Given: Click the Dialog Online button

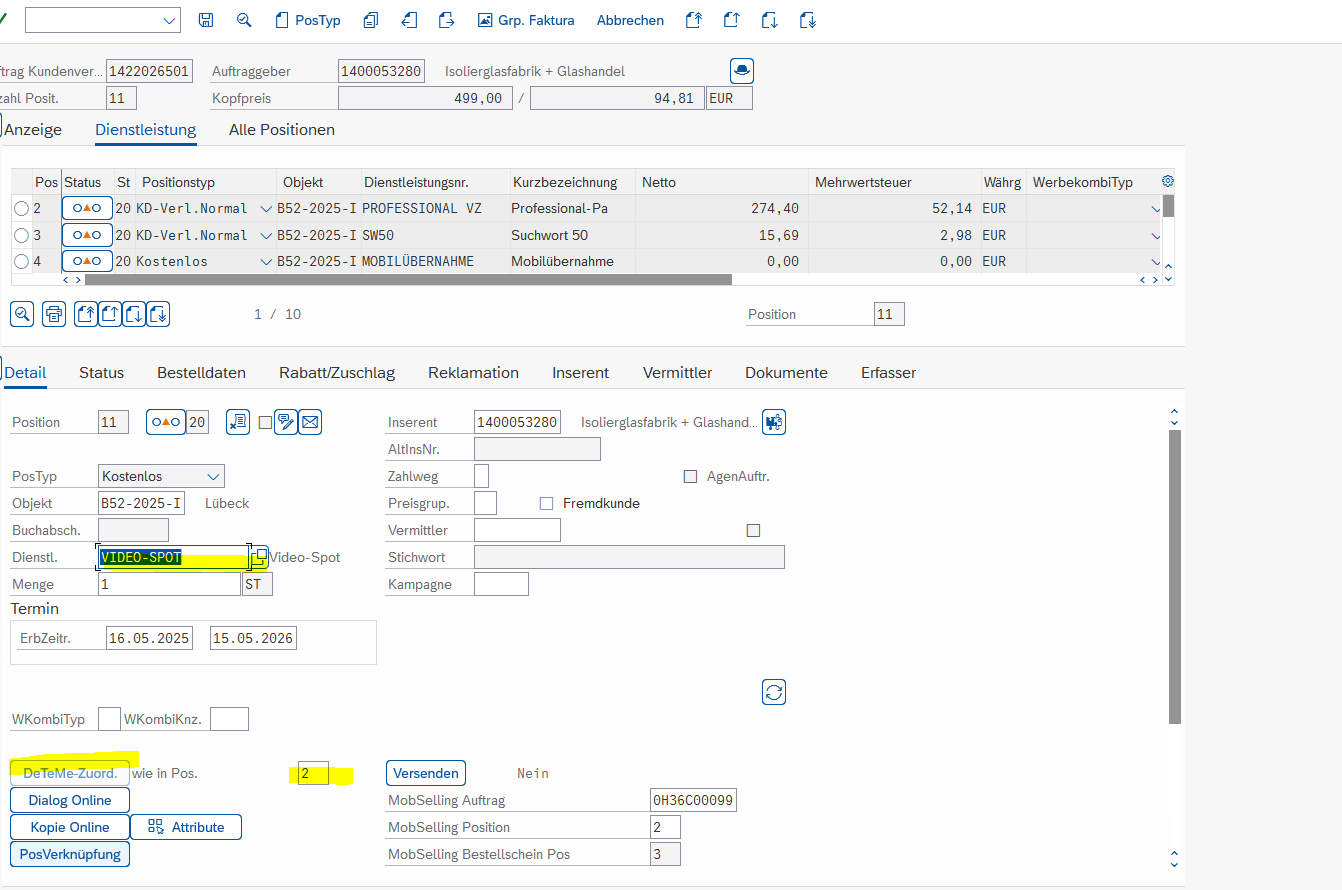Looking at the screenshot, I should pyautogui.click(x=70, y=800).
